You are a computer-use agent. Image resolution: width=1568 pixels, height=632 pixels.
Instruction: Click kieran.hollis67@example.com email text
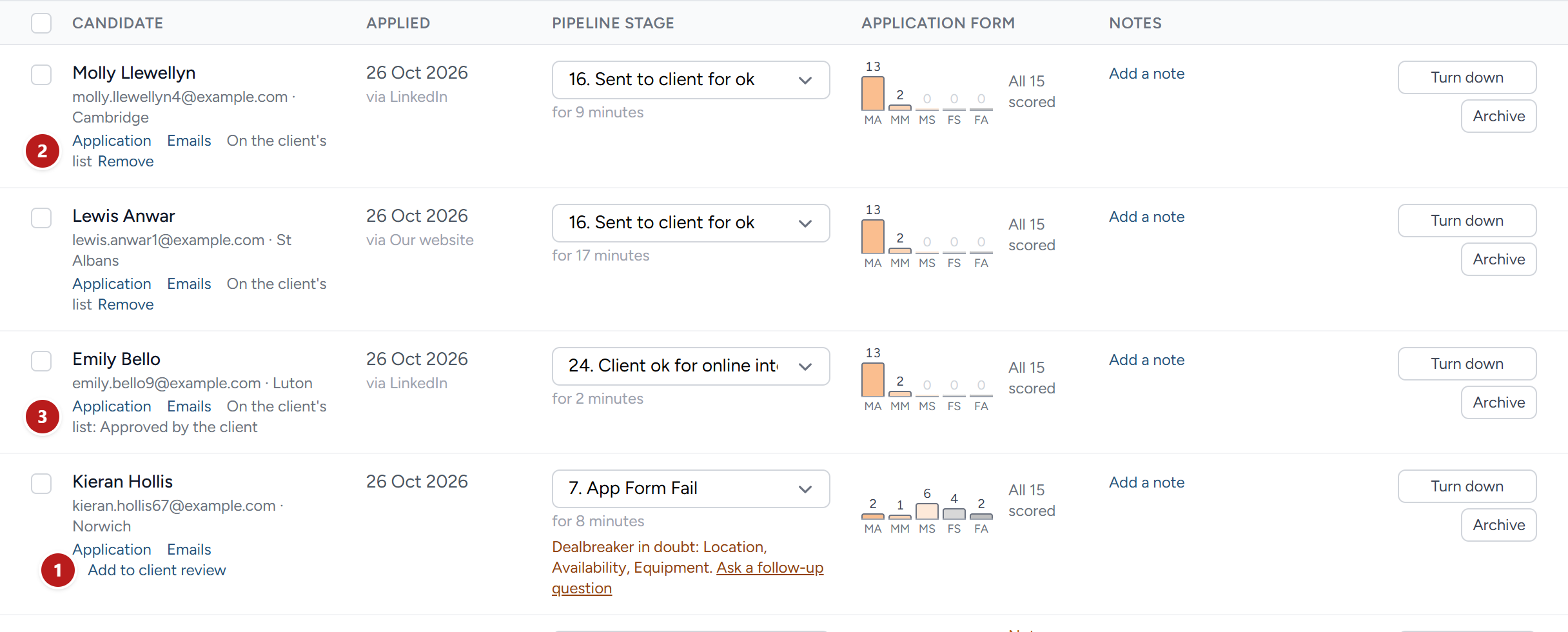[174, 506]
